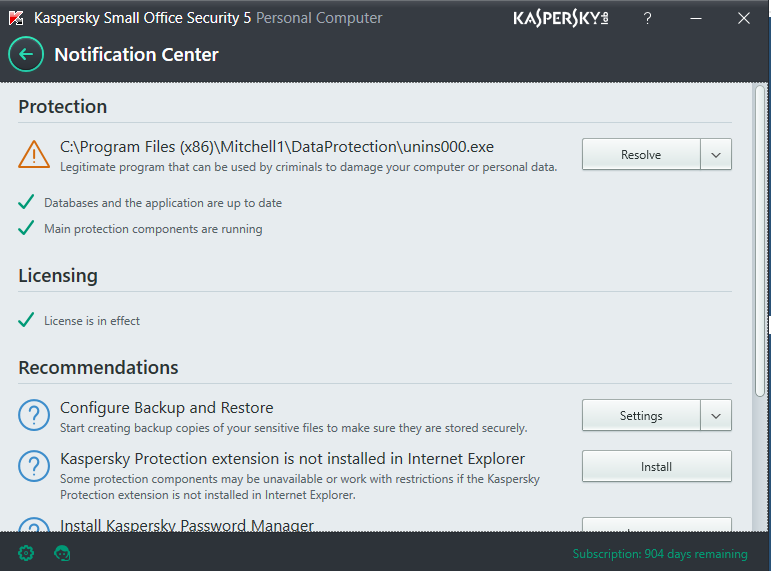Click 'Main protection components are running' text
Viewport: 771px width, 571px height.
point(153,229)
